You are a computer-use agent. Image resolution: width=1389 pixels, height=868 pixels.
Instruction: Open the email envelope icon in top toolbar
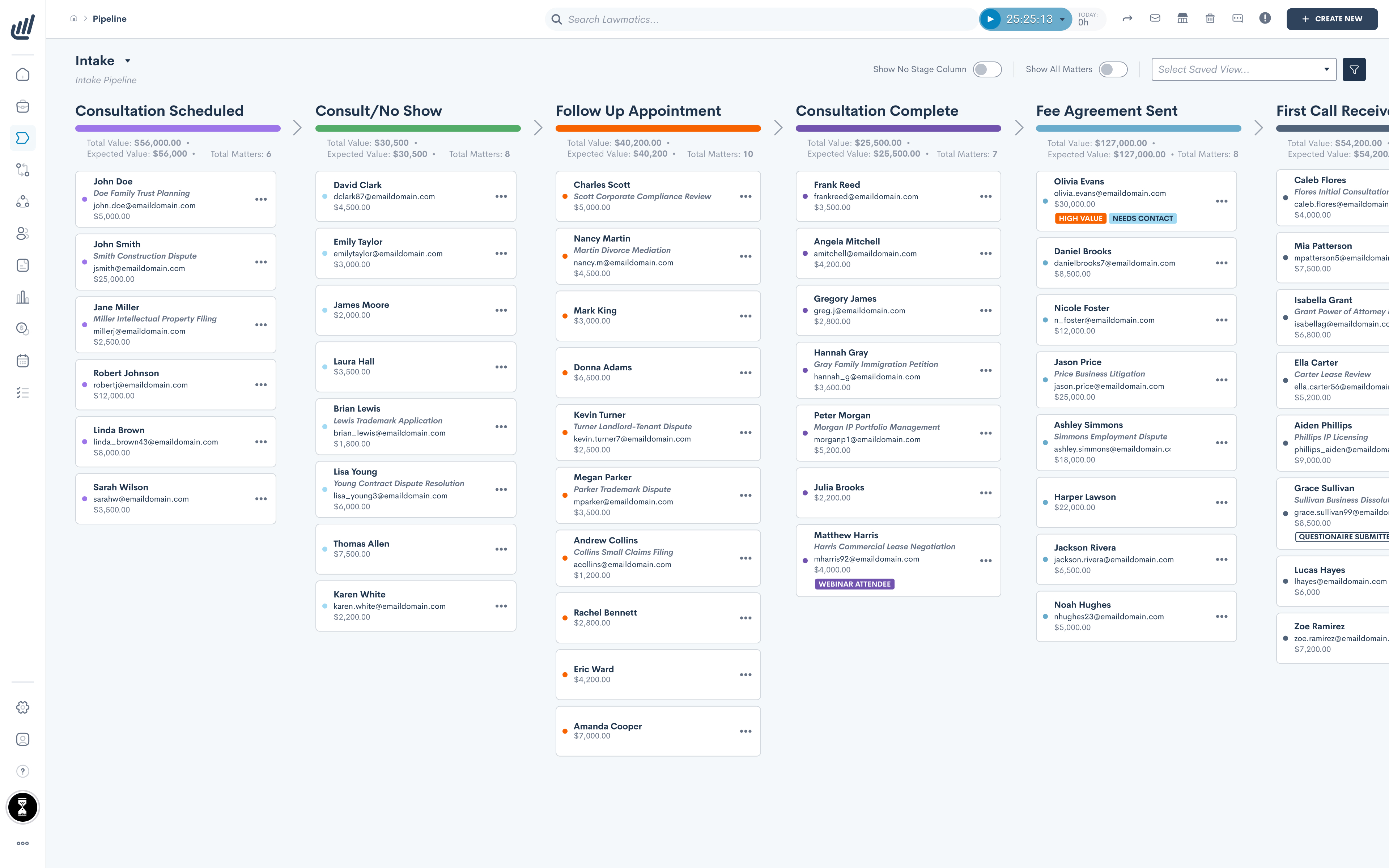(1155, 18)
